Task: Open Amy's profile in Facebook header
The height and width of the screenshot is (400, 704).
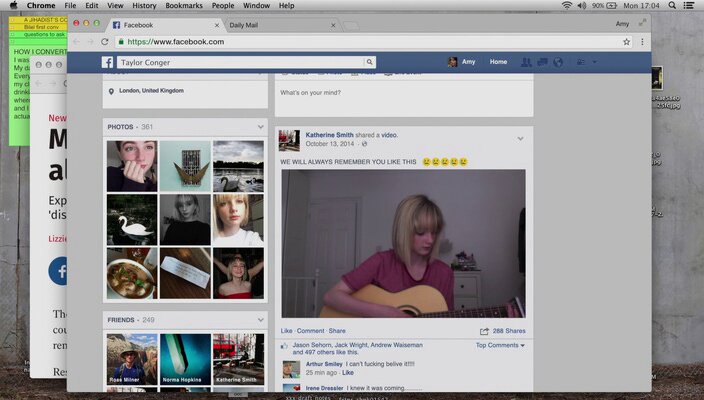Action: [462, 62]
